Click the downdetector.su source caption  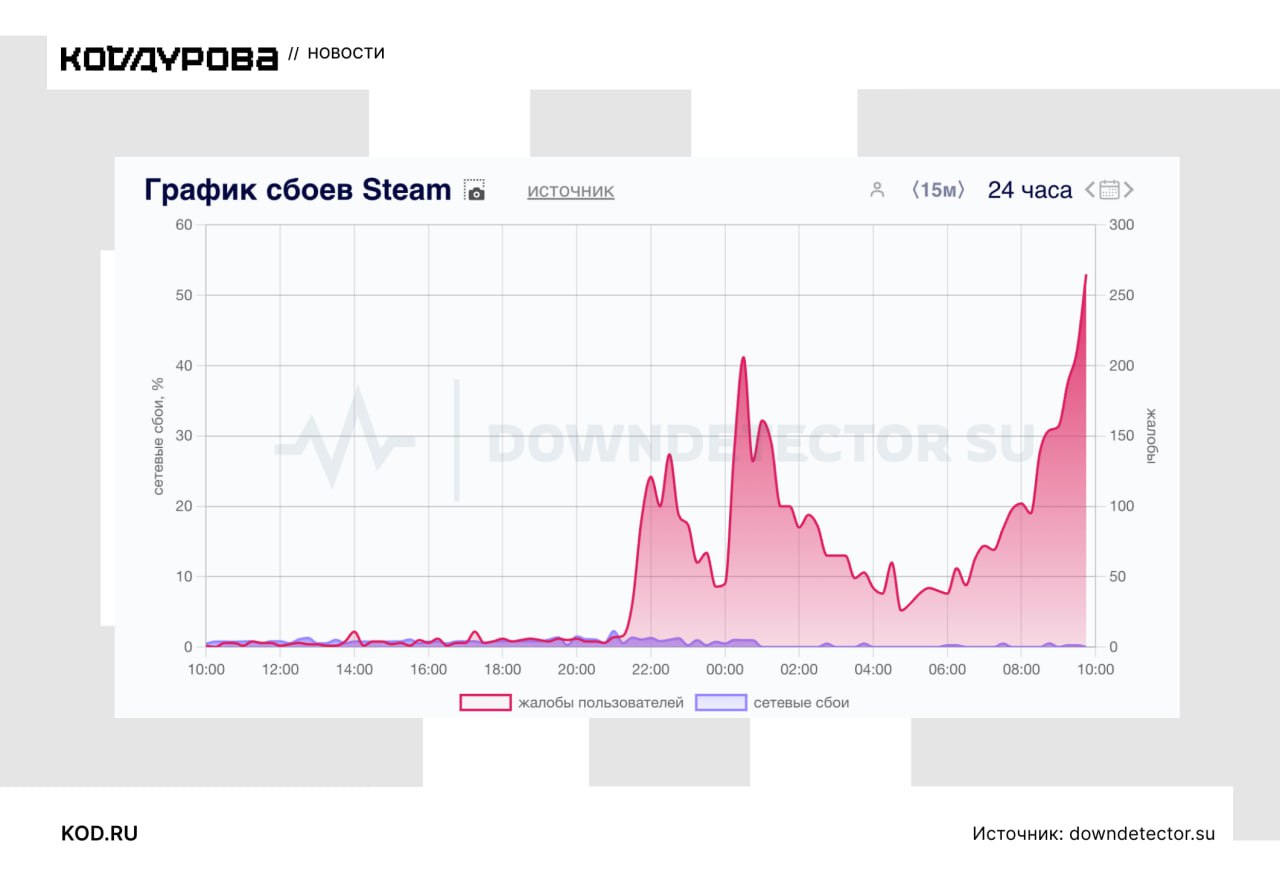click(x=1093, y=833)
